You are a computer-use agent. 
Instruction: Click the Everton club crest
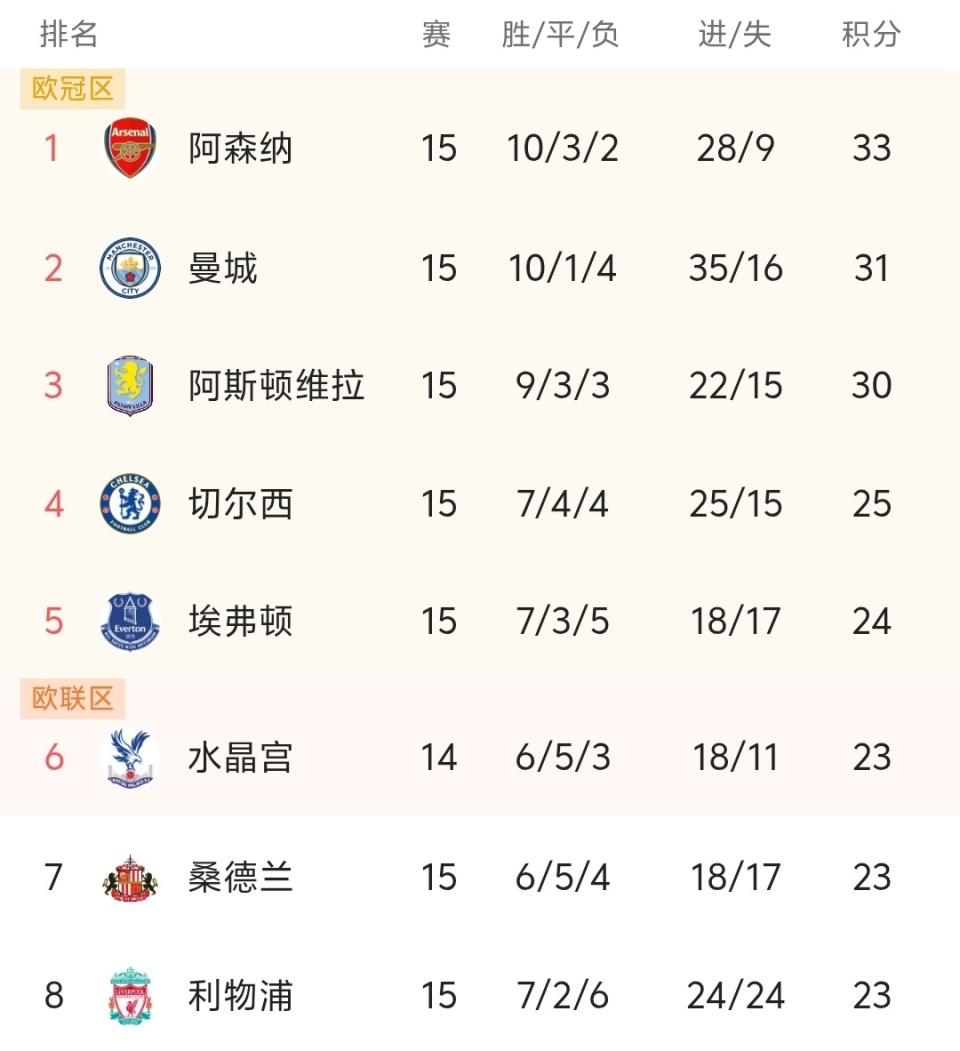(130, 621)
